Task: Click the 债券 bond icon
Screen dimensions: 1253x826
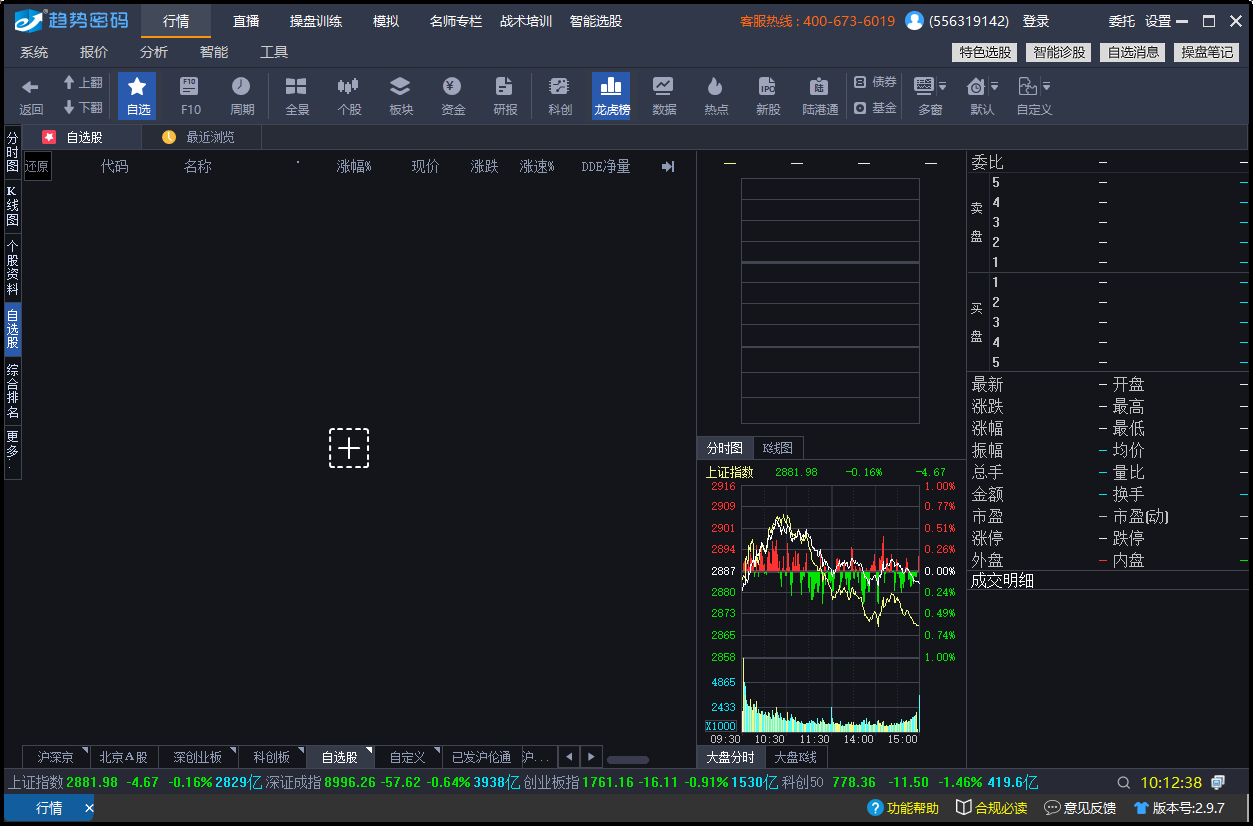Action: pos(860,82)
